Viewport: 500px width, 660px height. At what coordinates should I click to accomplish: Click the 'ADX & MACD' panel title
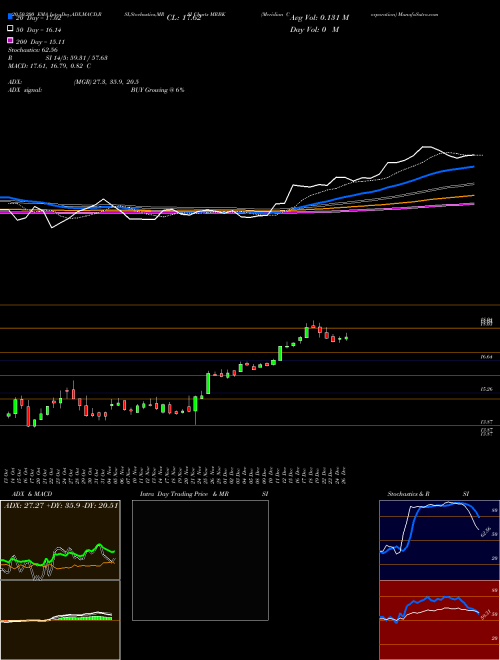(32, 494)
